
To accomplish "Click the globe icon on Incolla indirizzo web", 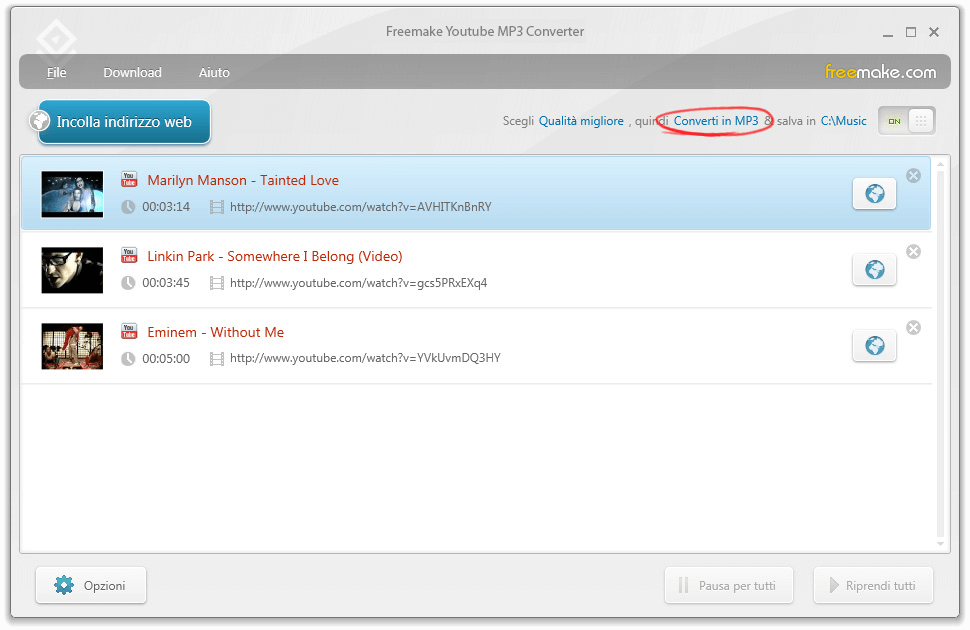I will pyautogui.click(x=40, y=120).
